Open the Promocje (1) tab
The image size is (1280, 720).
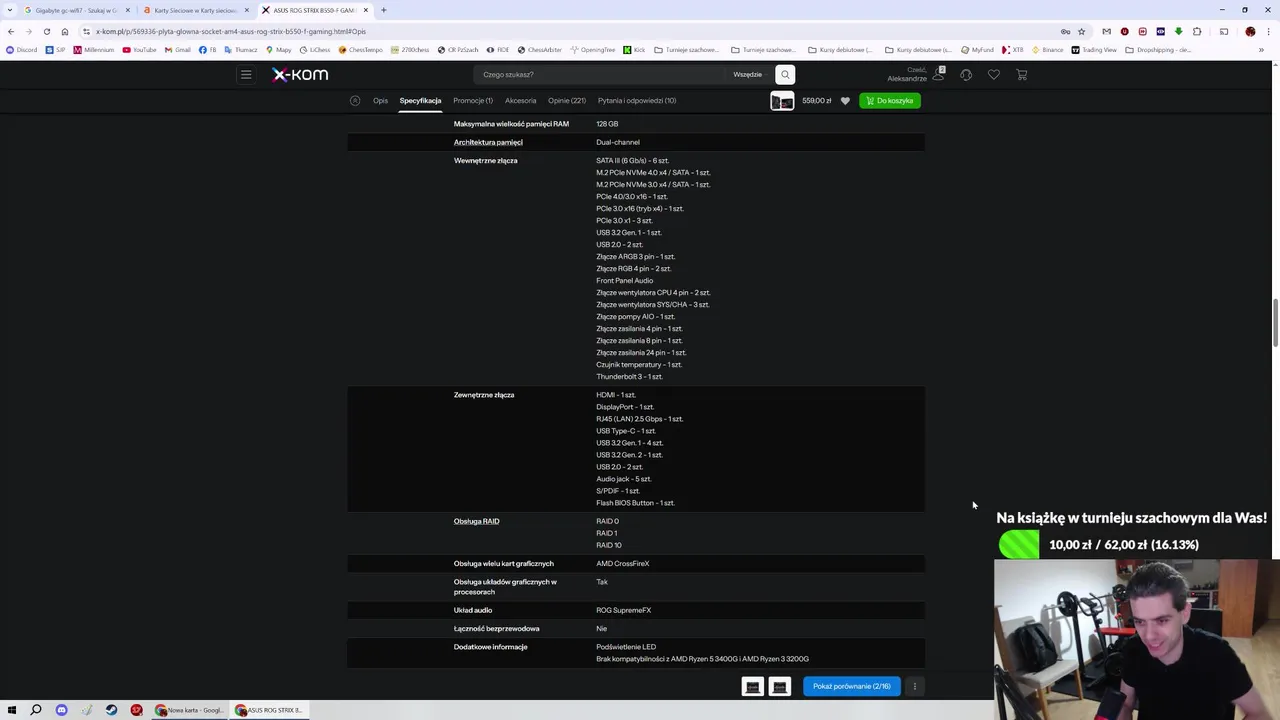tap(472, 100)
